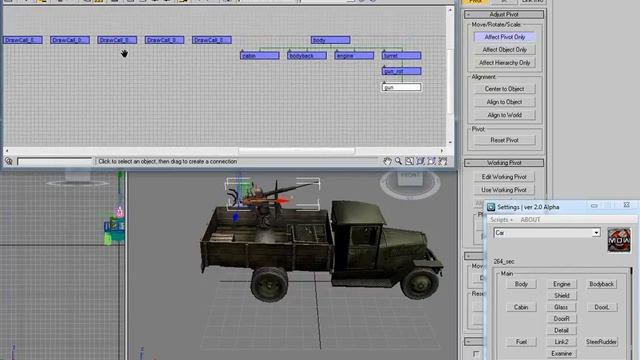The width and height of the screenshot is (640, 360).
Task: Collapse the Working Pivot rollout
Action: [x=504, y=163]
